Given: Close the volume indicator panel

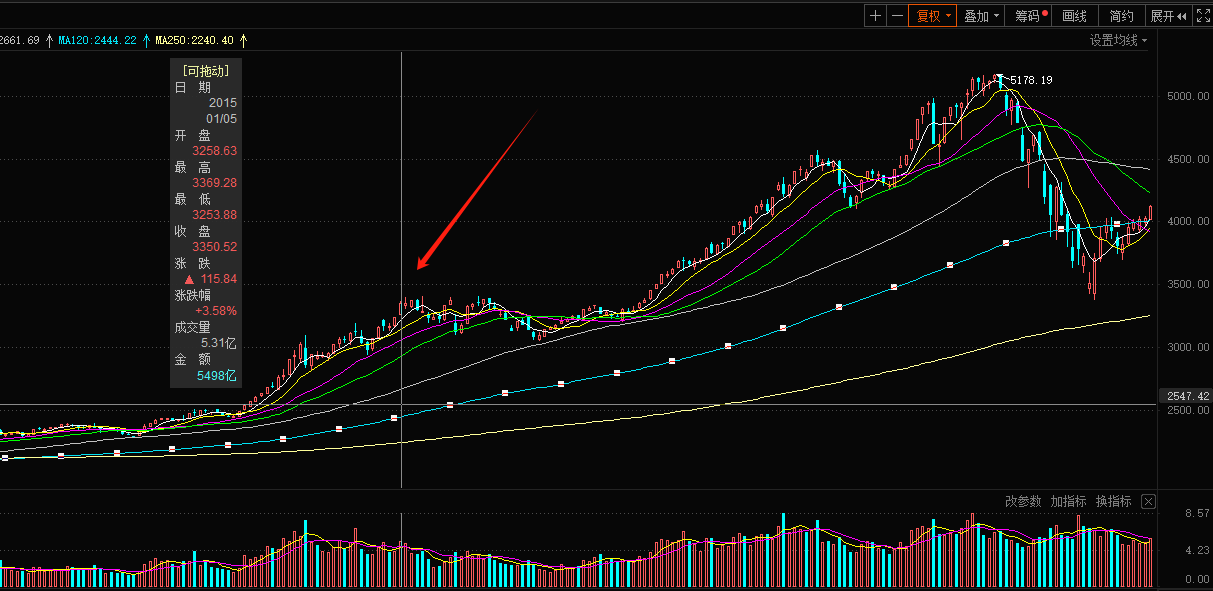Looking at the screenshot, I should tap(1148, 501).
